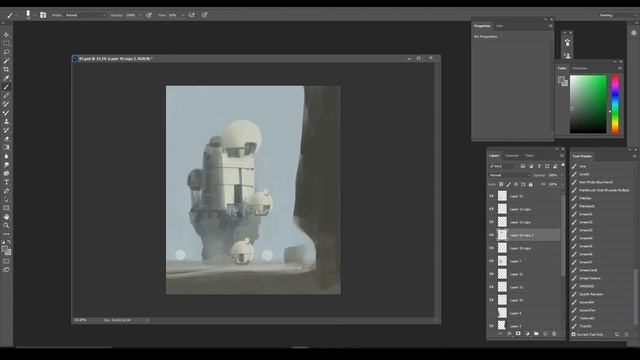Click the Properties tab
Viewport: 640px width, 360px height.
(482, 26)
